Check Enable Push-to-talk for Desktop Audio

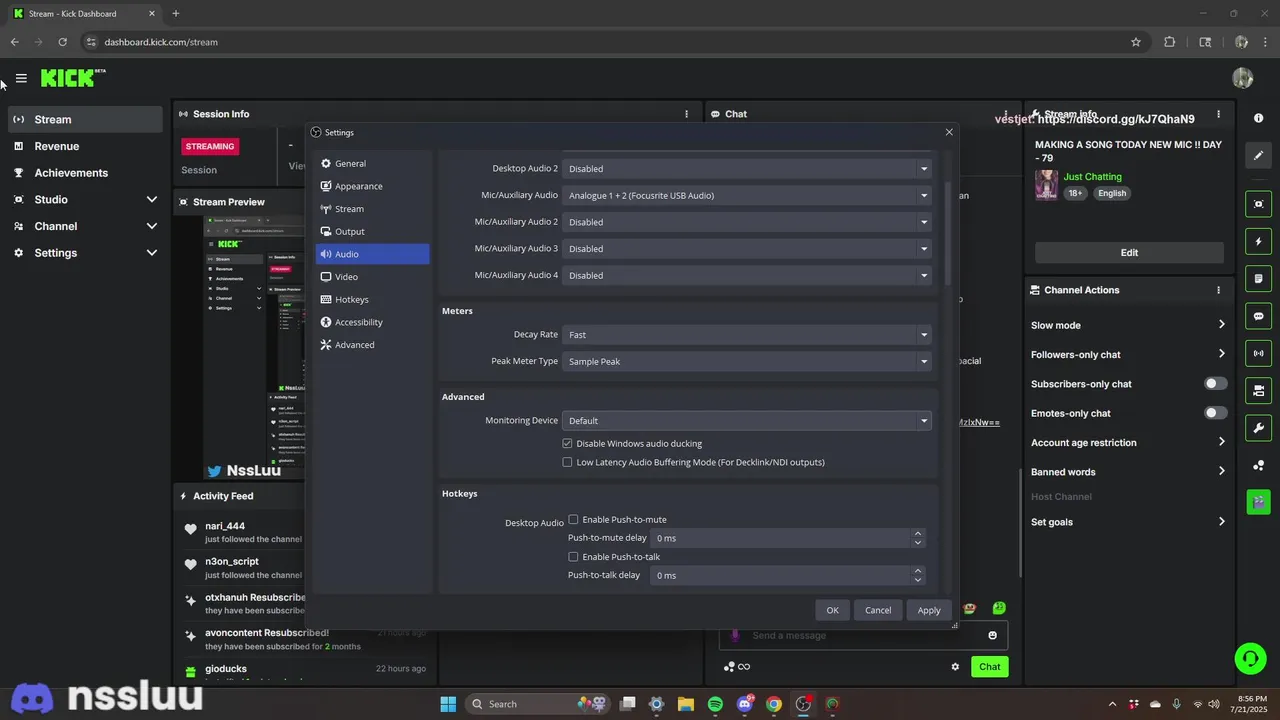pyautogui.click(x=573, y=556)
